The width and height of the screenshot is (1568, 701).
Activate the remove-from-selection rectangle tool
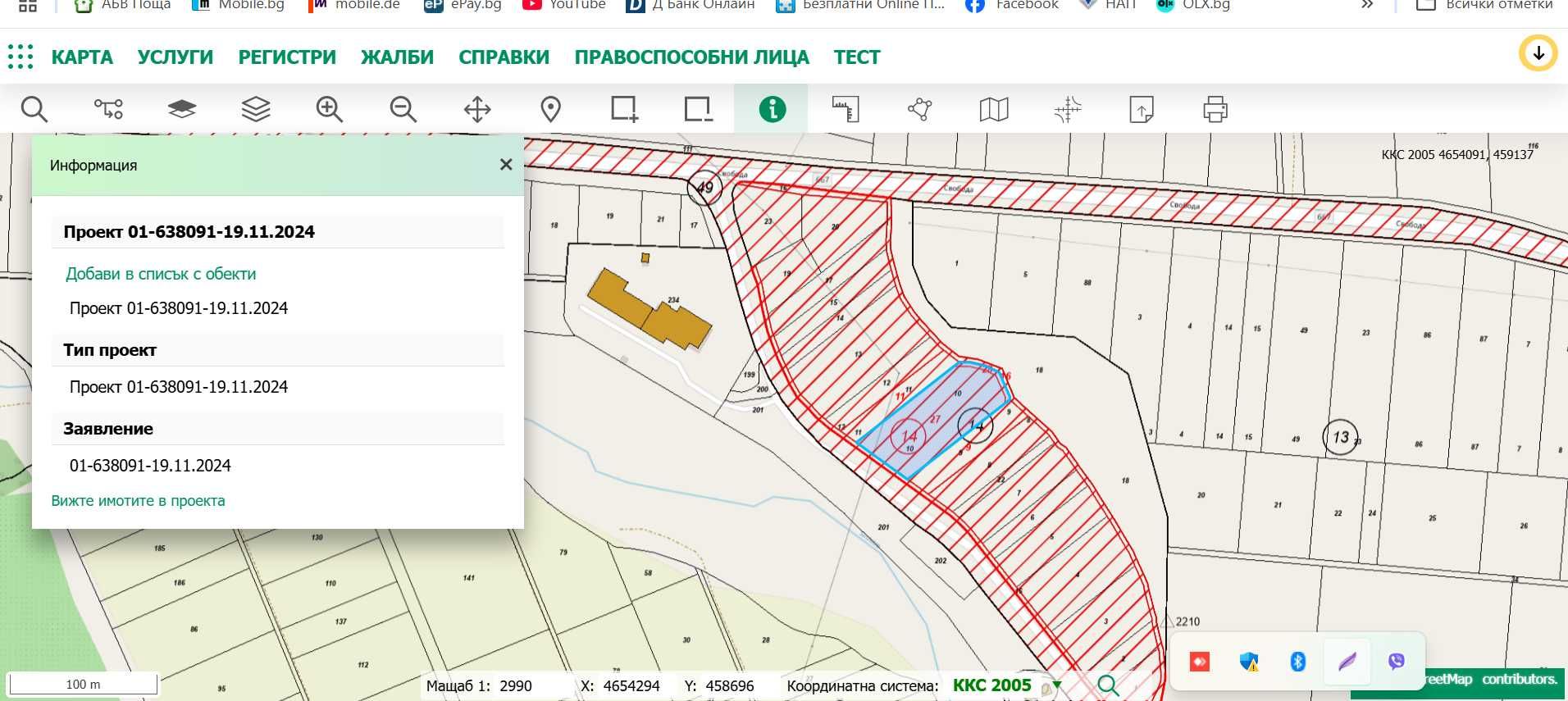(699, 109)
